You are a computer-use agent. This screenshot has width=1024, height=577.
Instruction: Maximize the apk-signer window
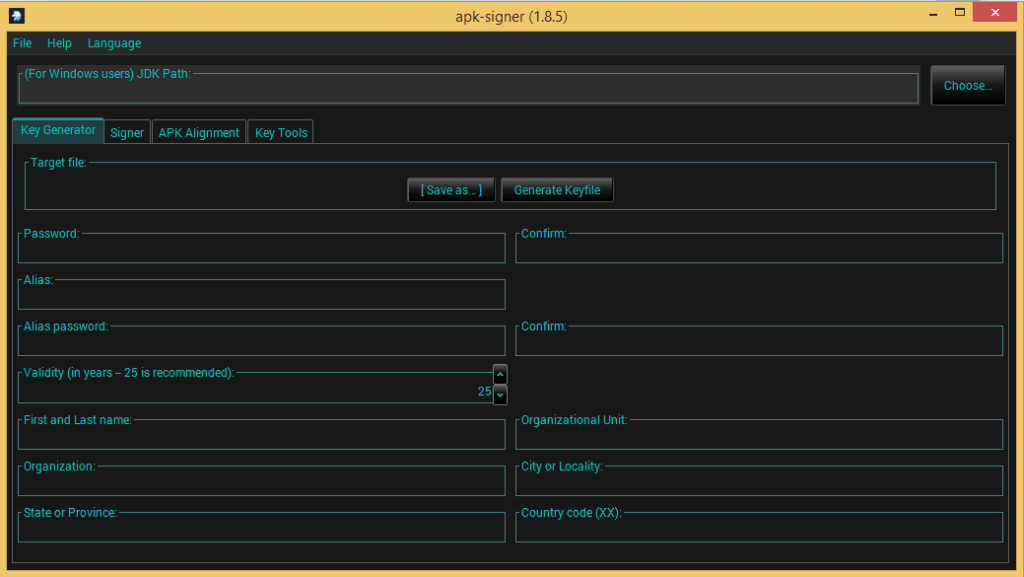tap(960, 13)
